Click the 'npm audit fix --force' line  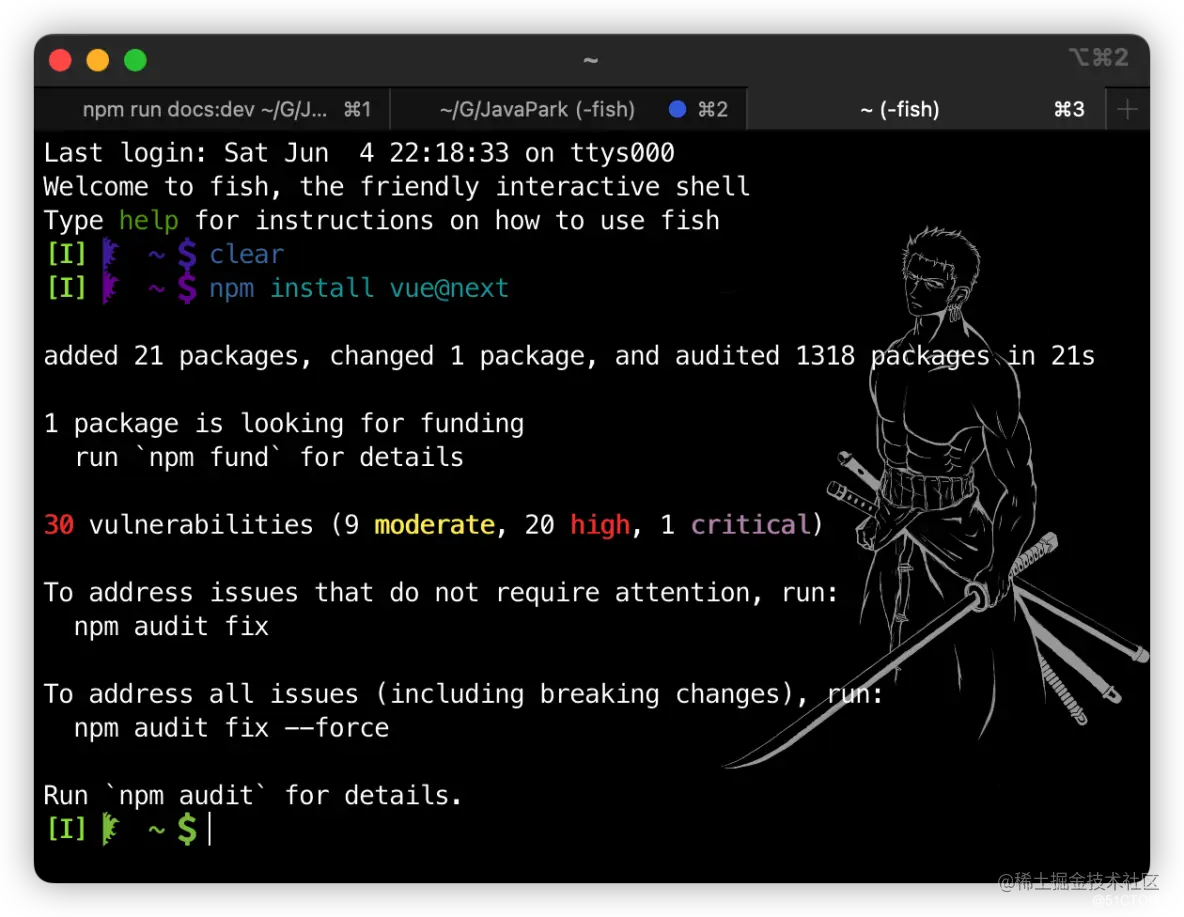[231, 727]
